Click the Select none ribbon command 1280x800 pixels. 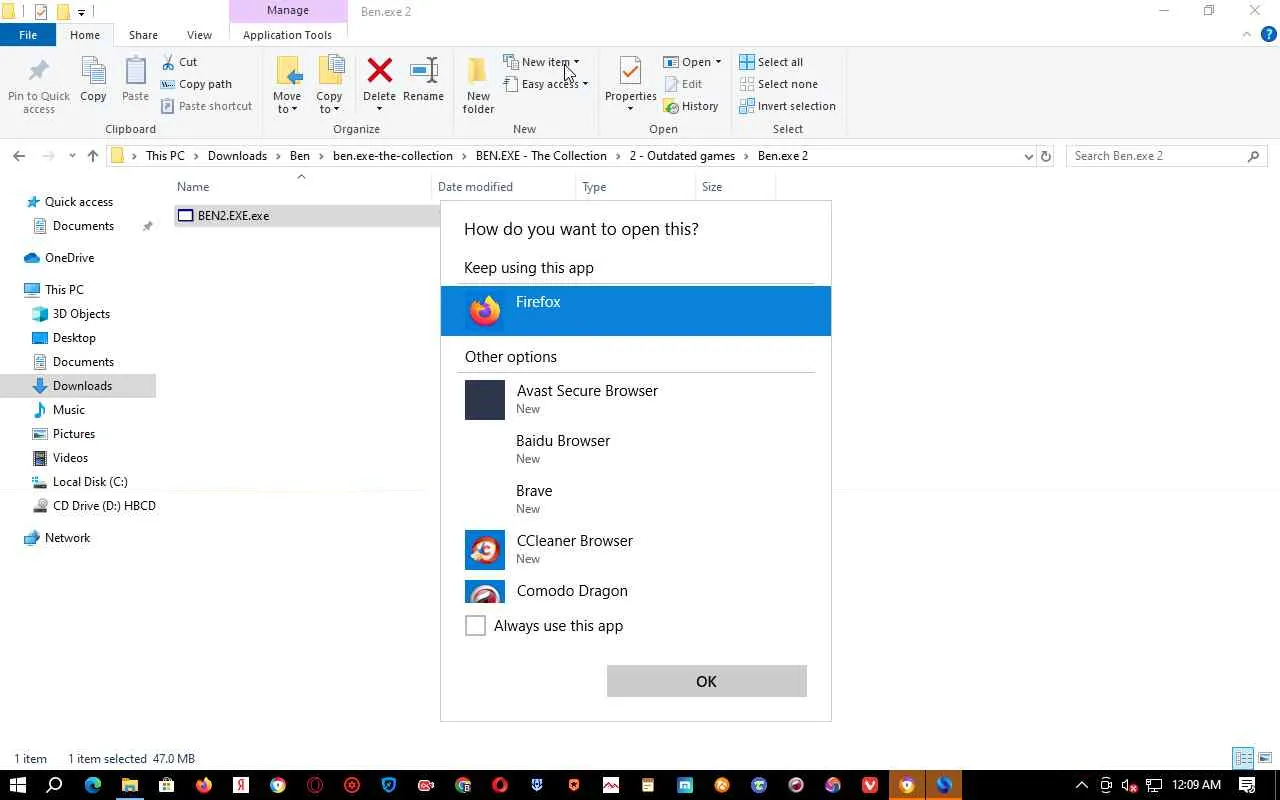(778, 84)
